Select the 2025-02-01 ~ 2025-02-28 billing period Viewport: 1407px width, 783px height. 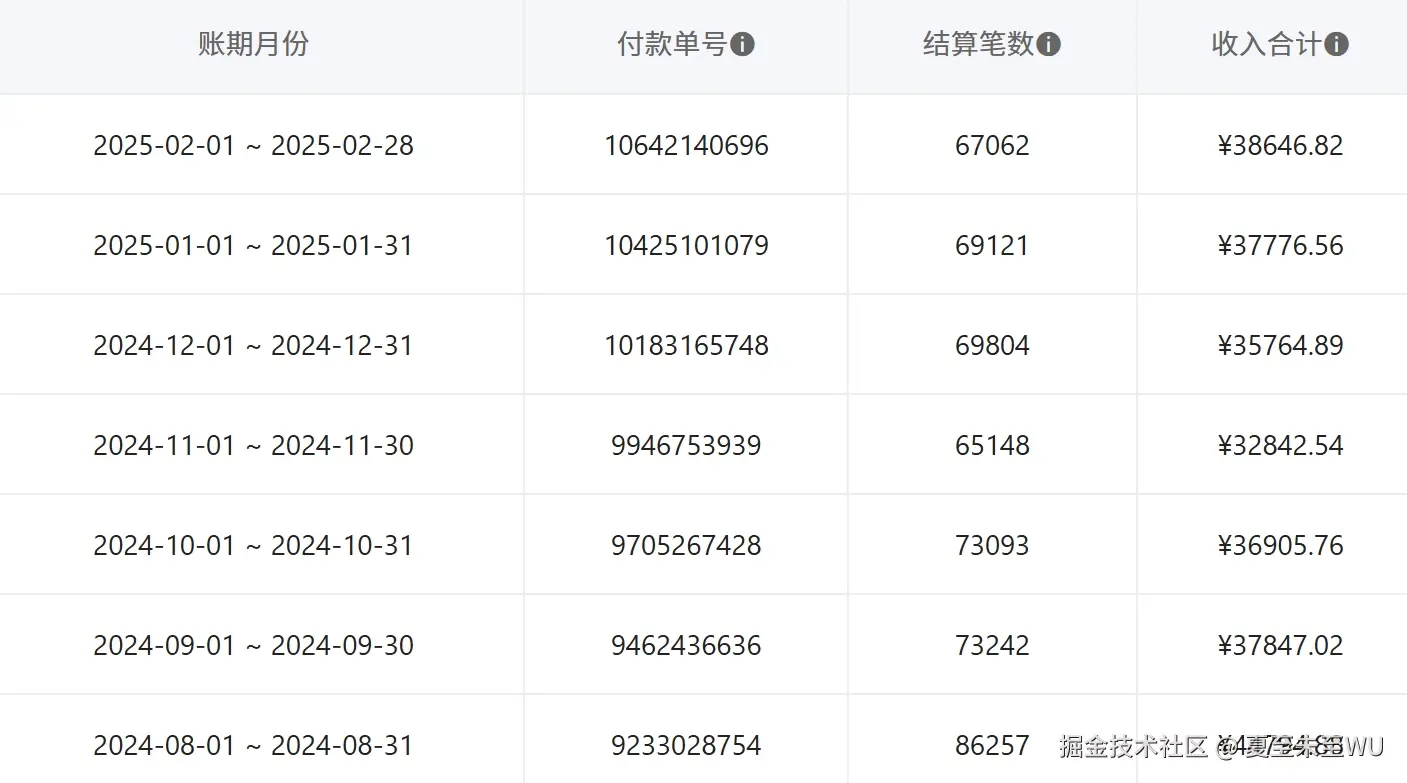[253, 145]
